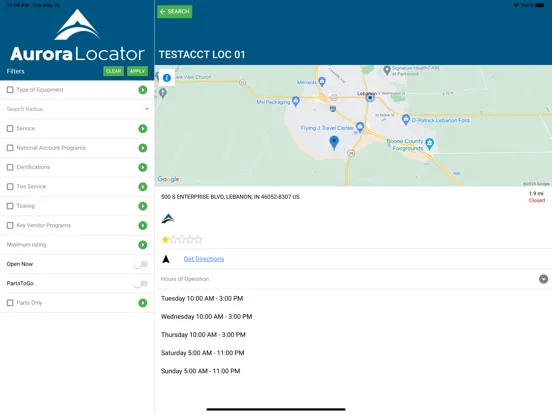
Task: Click the Aurora logo below the address
Action: tap(168, 219)
